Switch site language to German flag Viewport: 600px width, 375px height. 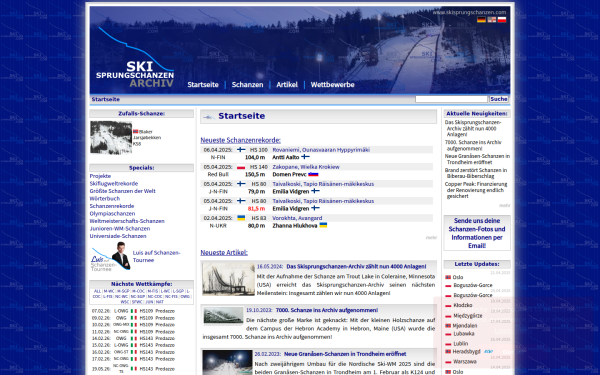481,20
